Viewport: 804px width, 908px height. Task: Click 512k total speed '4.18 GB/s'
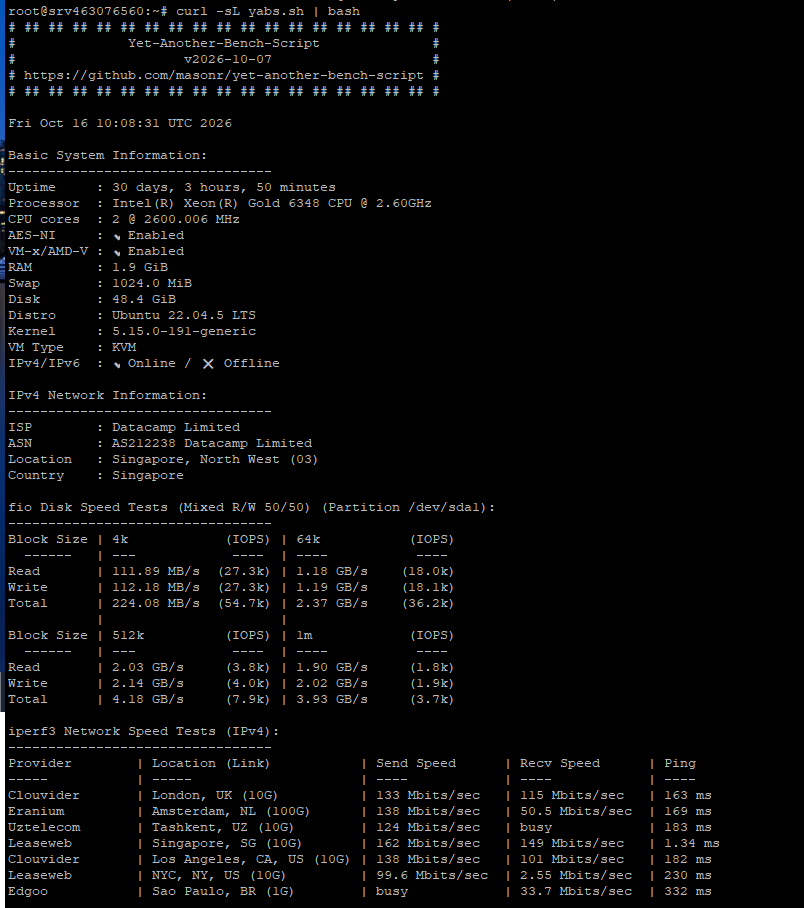click(x=148, y=700)
